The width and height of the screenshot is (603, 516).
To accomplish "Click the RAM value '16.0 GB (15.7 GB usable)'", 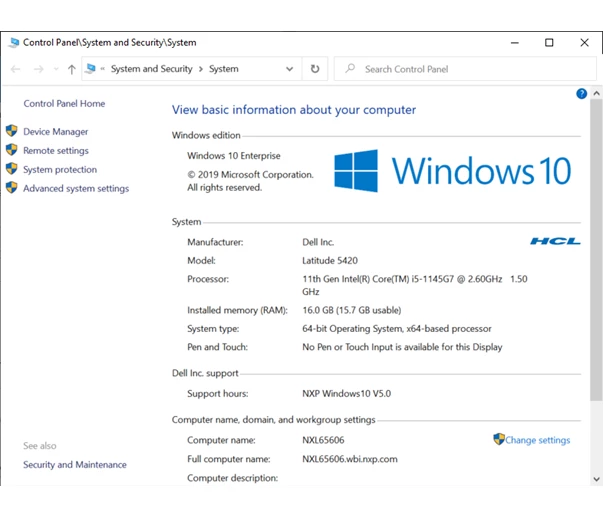I will (x=352, y=310).
